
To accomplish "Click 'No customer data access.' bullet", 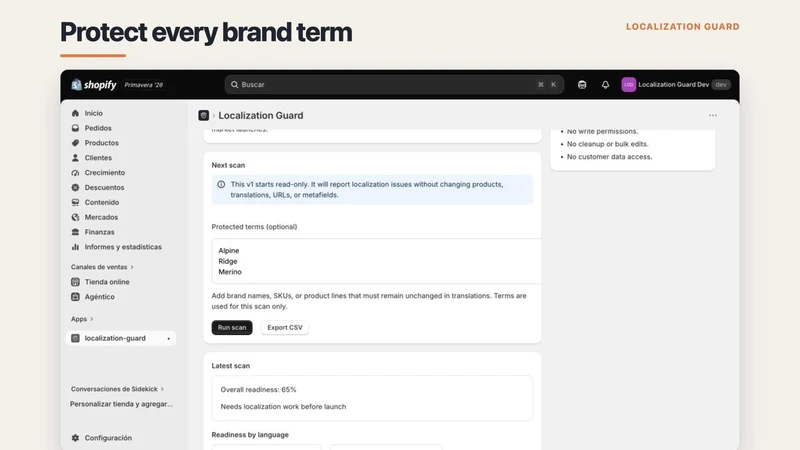I will click(609, 157).
